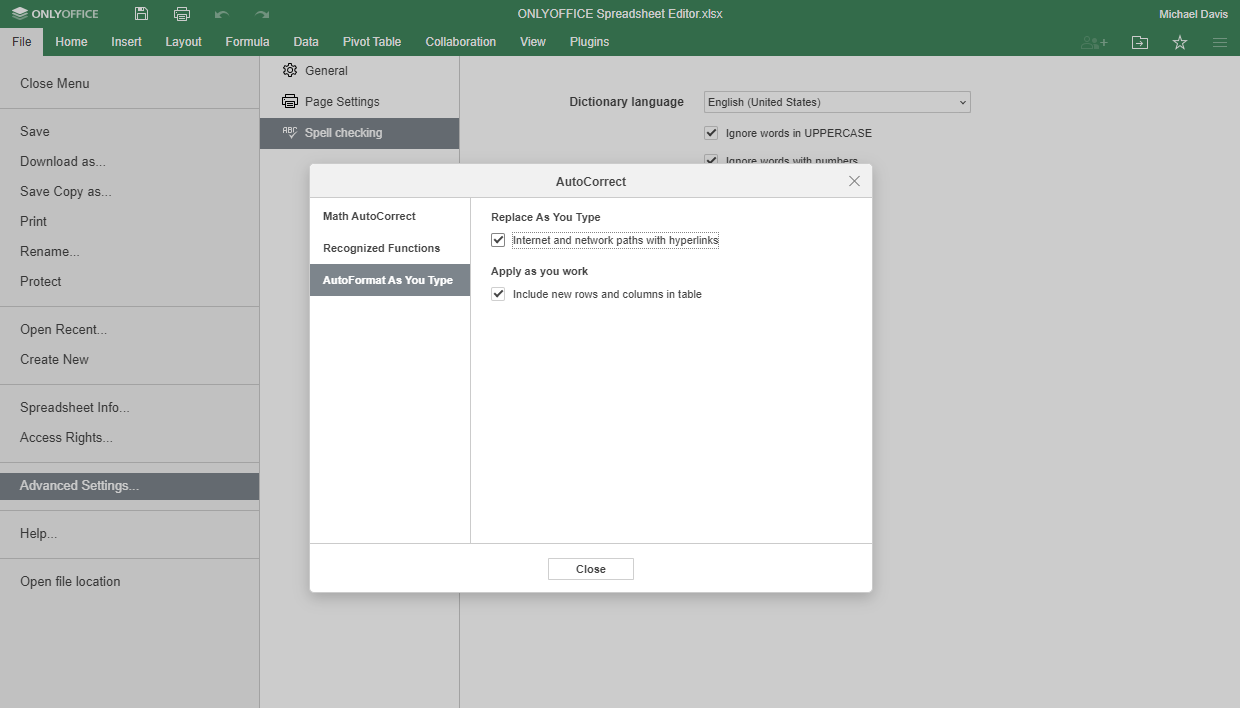Open the Dictionary language dropdown
The width and height of the screenshot is (1240, 708).
(x=837, y=102)
